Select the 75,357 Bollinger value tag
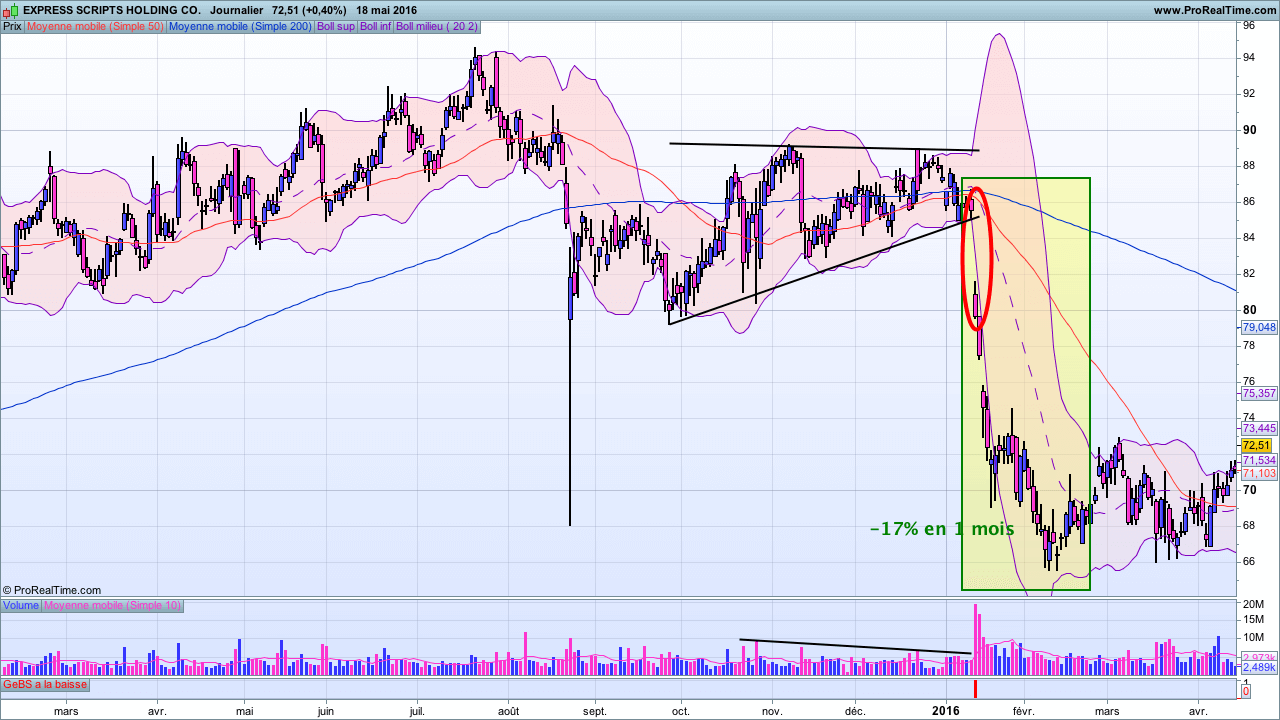Image resolution: width=1280 pixels, height=720 pixels. tap(1259, 393)
